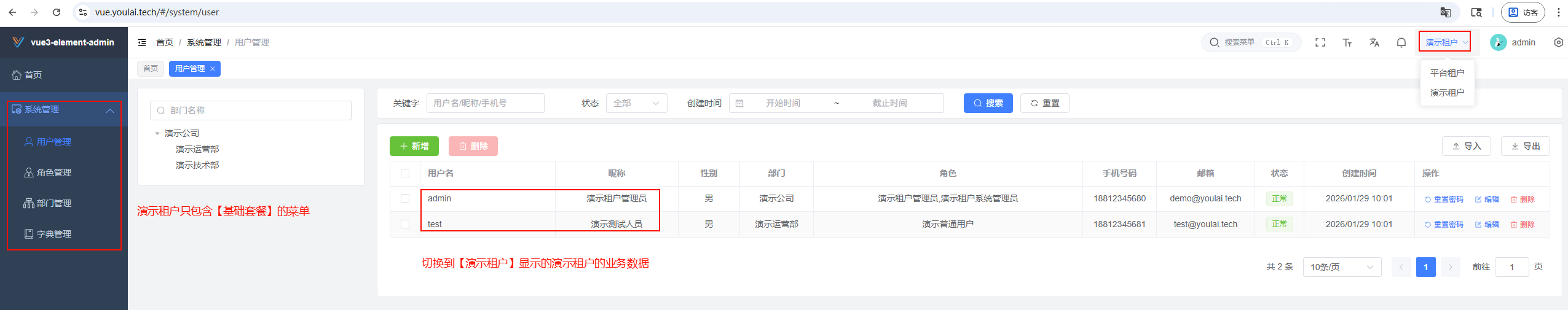
Task: Open 部门管理 in the sidebar
Action: click(x=64, y=203)
